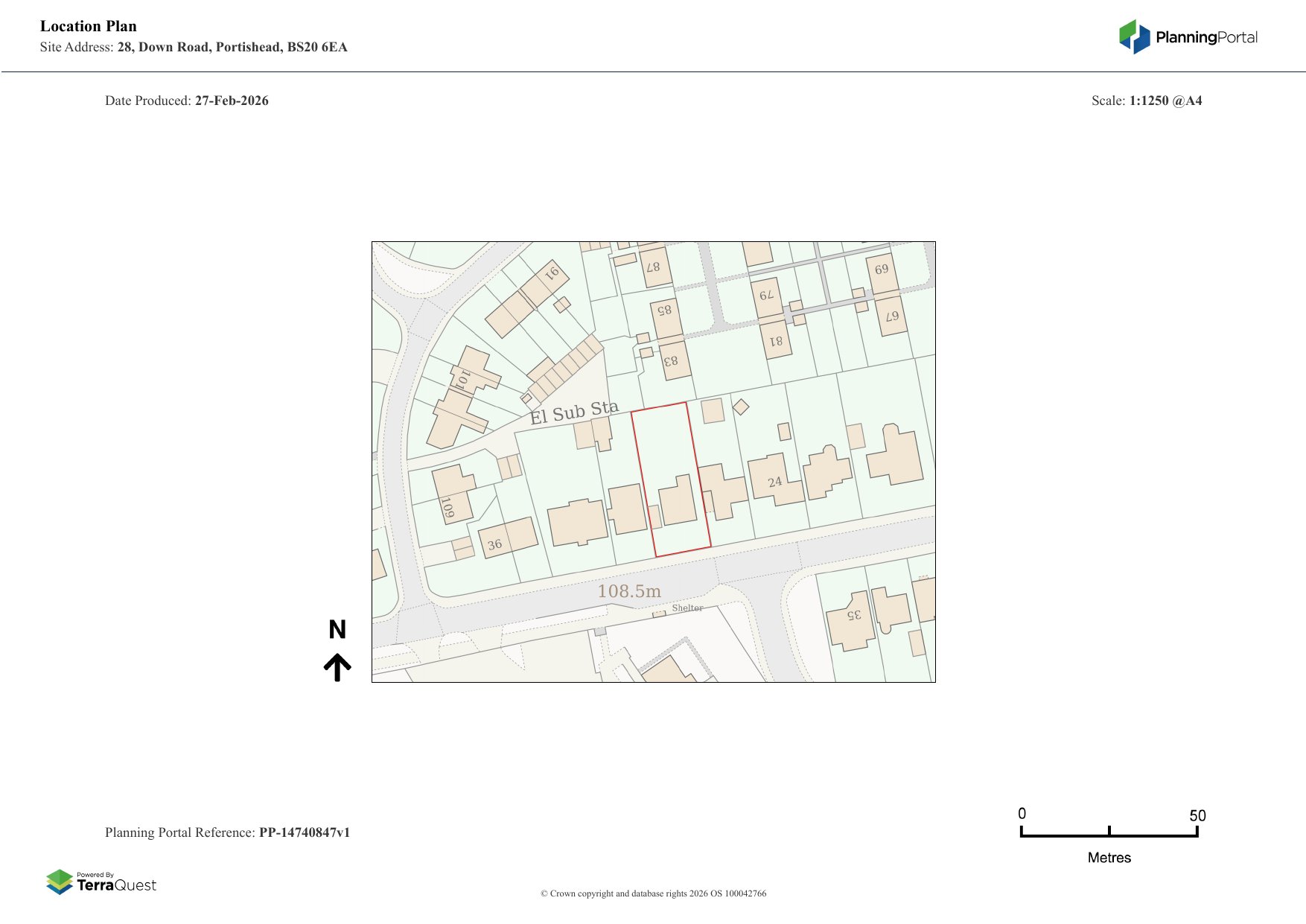Click the TerraQuest layered logo icon
This screenshot has width=1306, height=924.
(60, 882)
